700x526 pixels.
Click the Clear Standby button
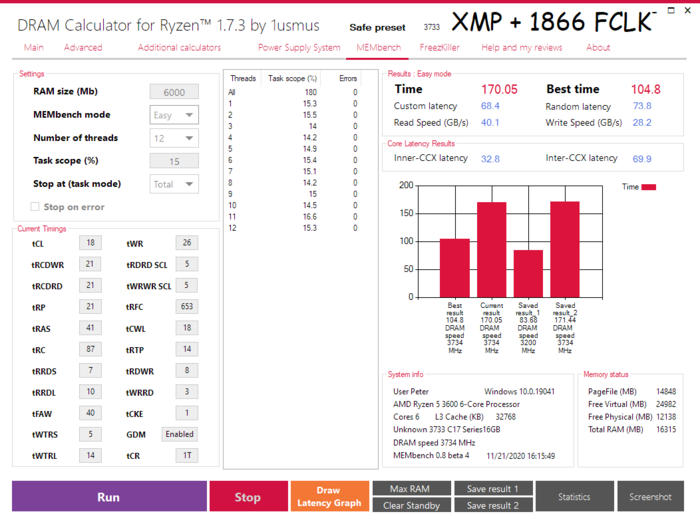(411, 505)
